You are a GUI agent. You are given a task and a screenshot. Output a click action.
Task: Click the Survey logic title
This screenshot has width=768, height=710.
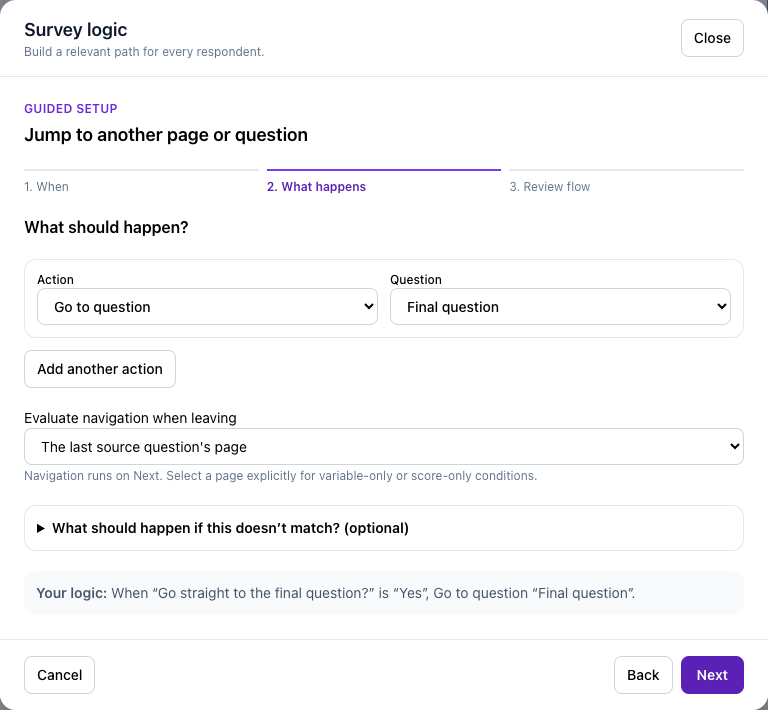point(76,30)
